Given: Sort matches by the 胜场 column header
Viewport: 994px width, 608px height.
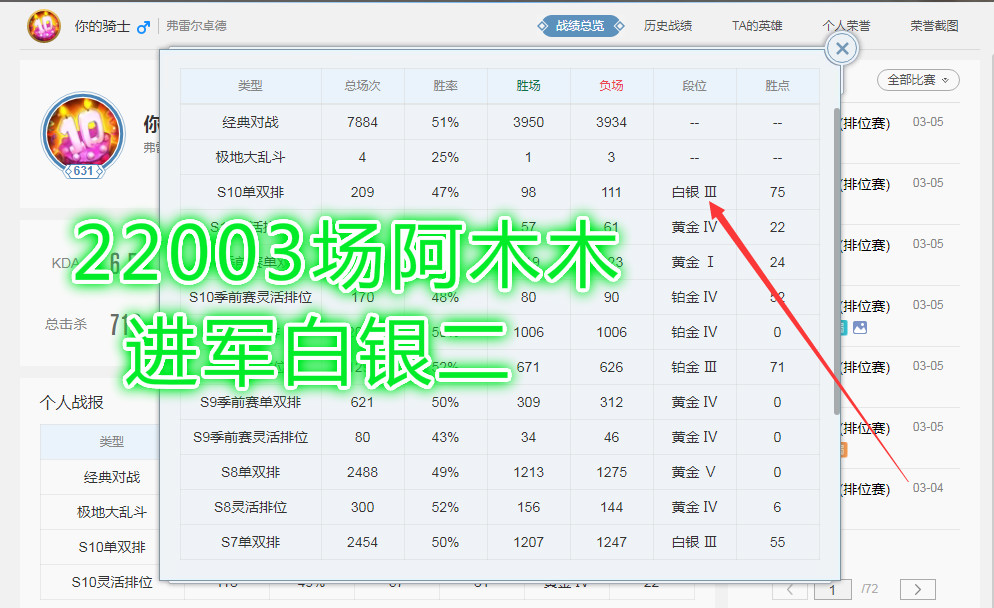Looking at the screenshot, I should [x=527, y=87].
